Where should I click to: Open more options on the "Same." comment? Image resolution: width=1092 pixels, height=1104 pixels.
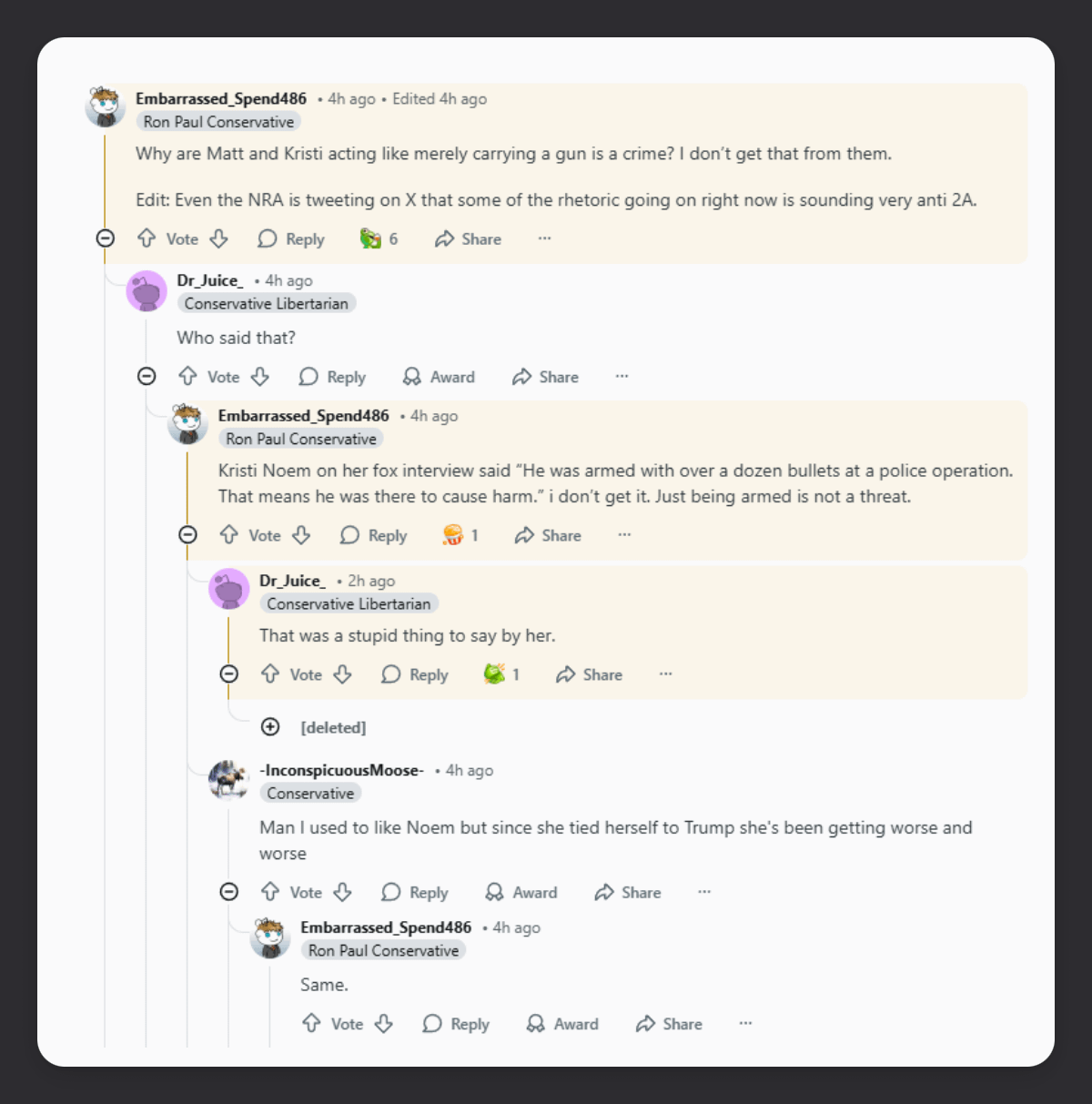[x=745, y=1023]
